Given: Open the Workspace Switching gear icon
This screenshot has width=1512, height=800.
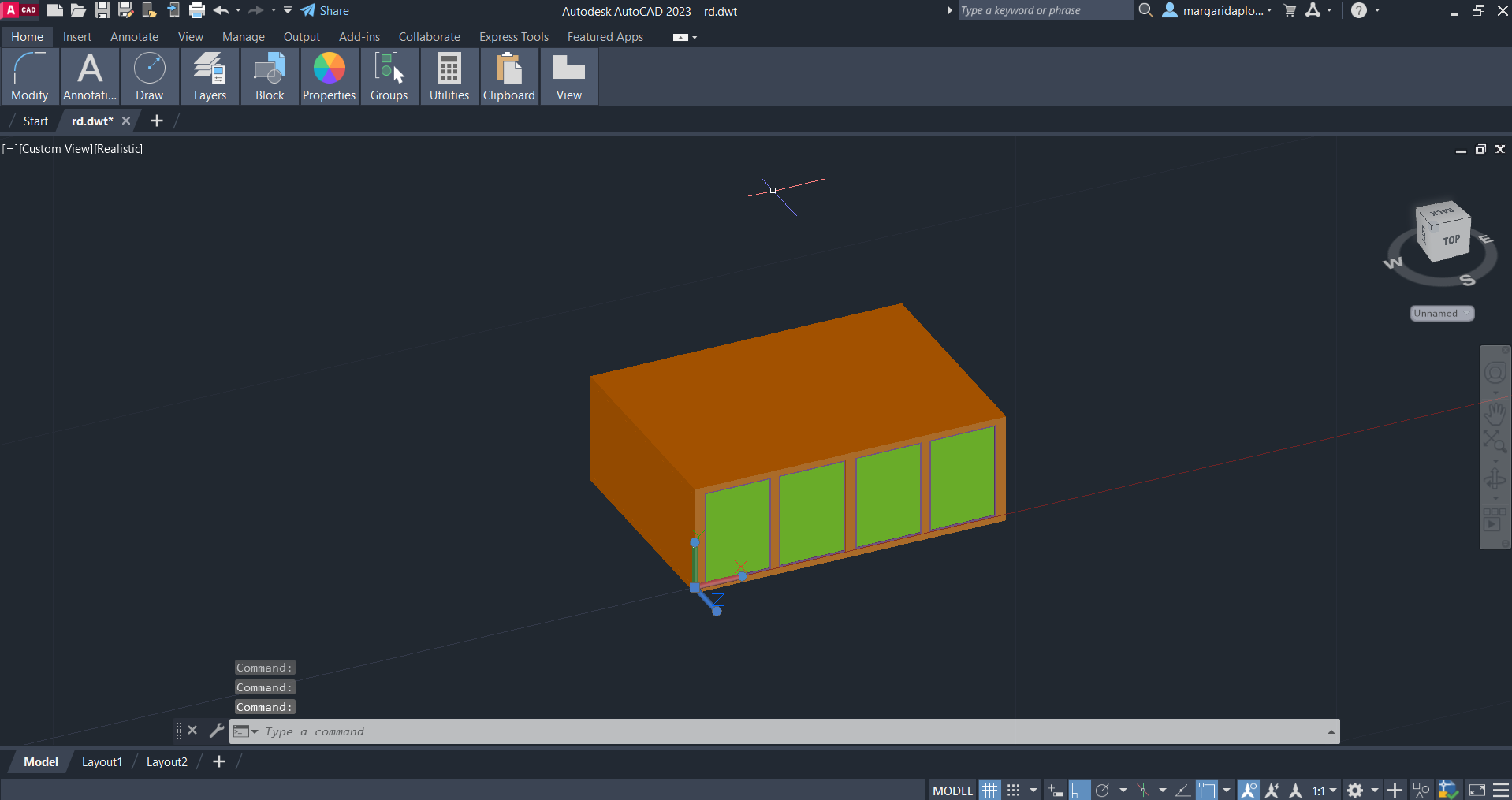Looking at the screenshot, I should (1355, 791).
